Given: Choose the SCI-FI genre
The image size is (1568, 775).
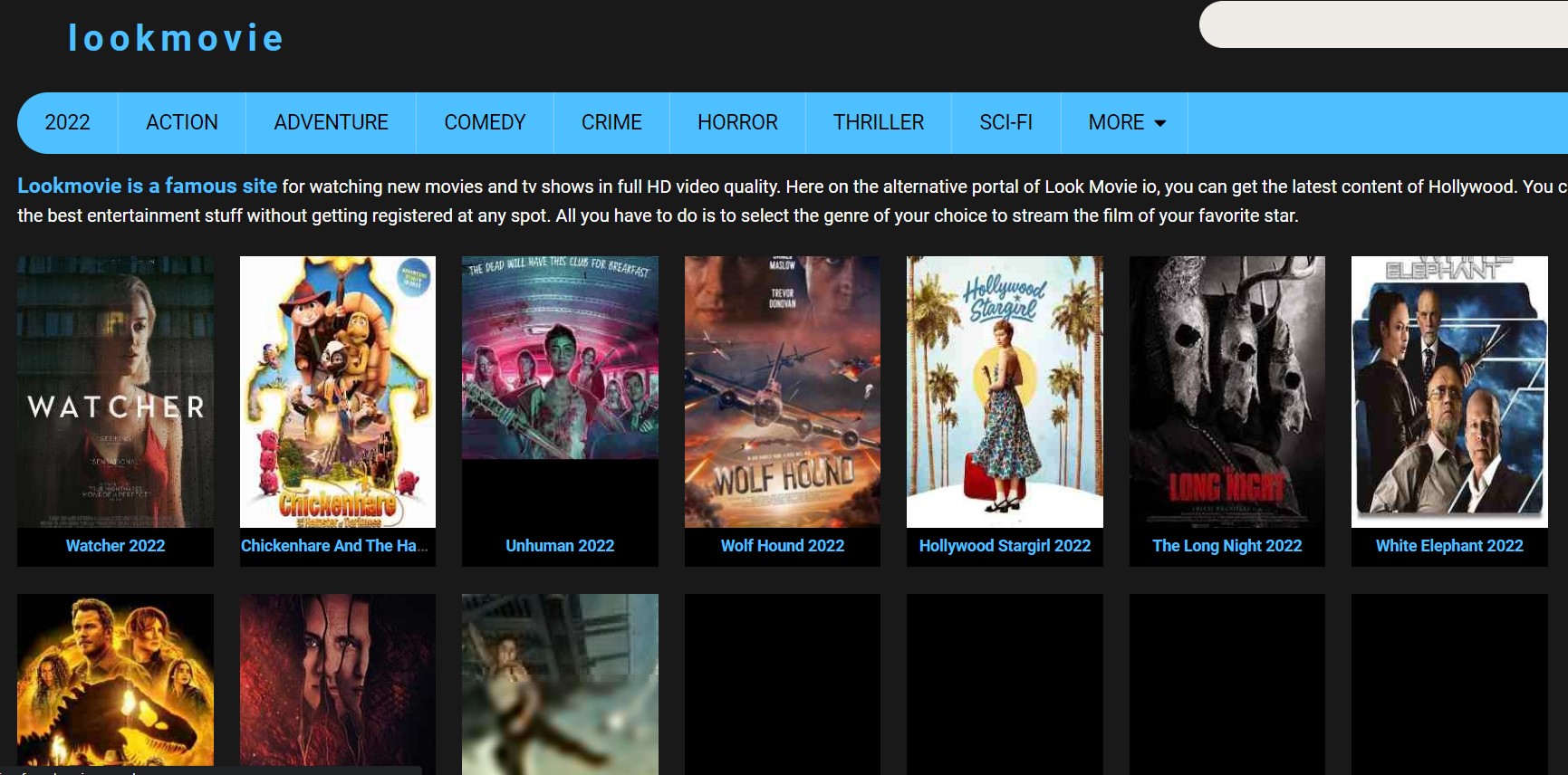Looking at the screenshot, I should 1005,122.
